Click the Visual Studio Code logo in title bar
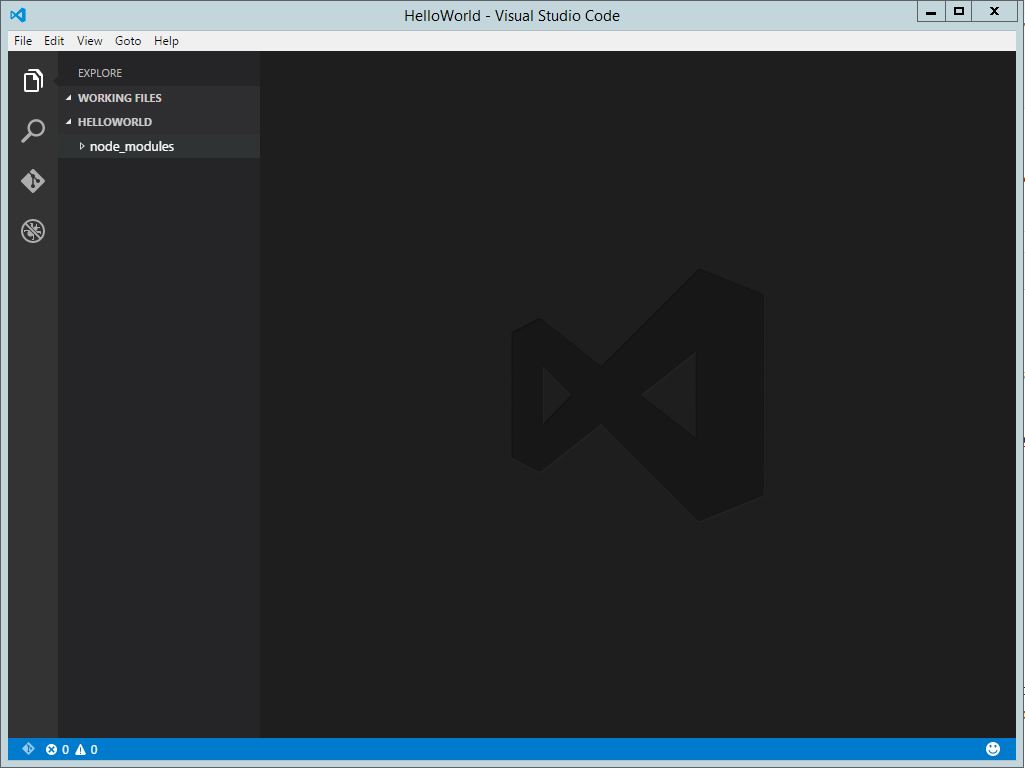The width and height of the screenshot is (1025, 769). (x=18, y=14)
